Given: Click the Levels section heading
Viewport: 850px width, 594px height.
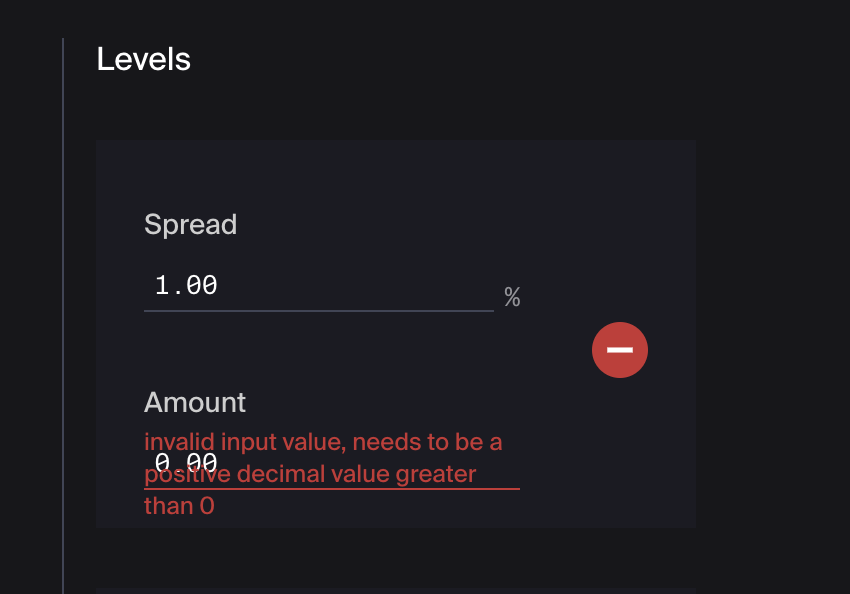Looking at the screenshot, I should coord(143,59).
